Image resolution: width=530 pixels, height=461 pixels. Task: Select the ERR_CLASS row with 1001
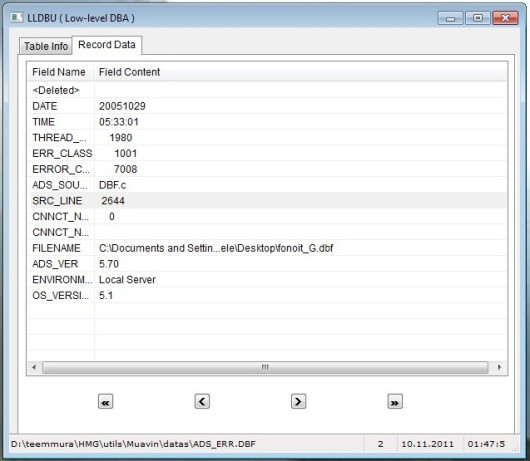pos(267,153)
